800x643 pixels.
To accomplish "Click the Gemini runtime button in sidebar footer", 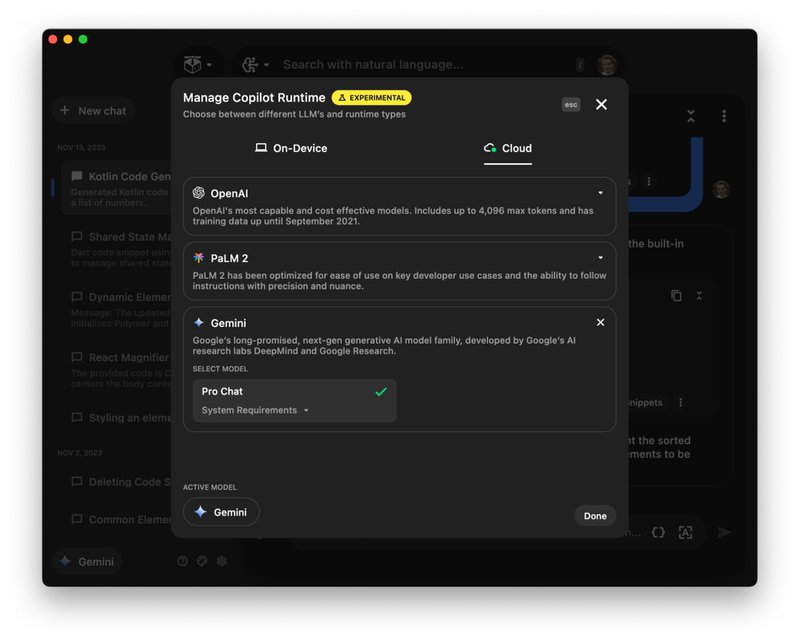I will (x=87, y=561).
